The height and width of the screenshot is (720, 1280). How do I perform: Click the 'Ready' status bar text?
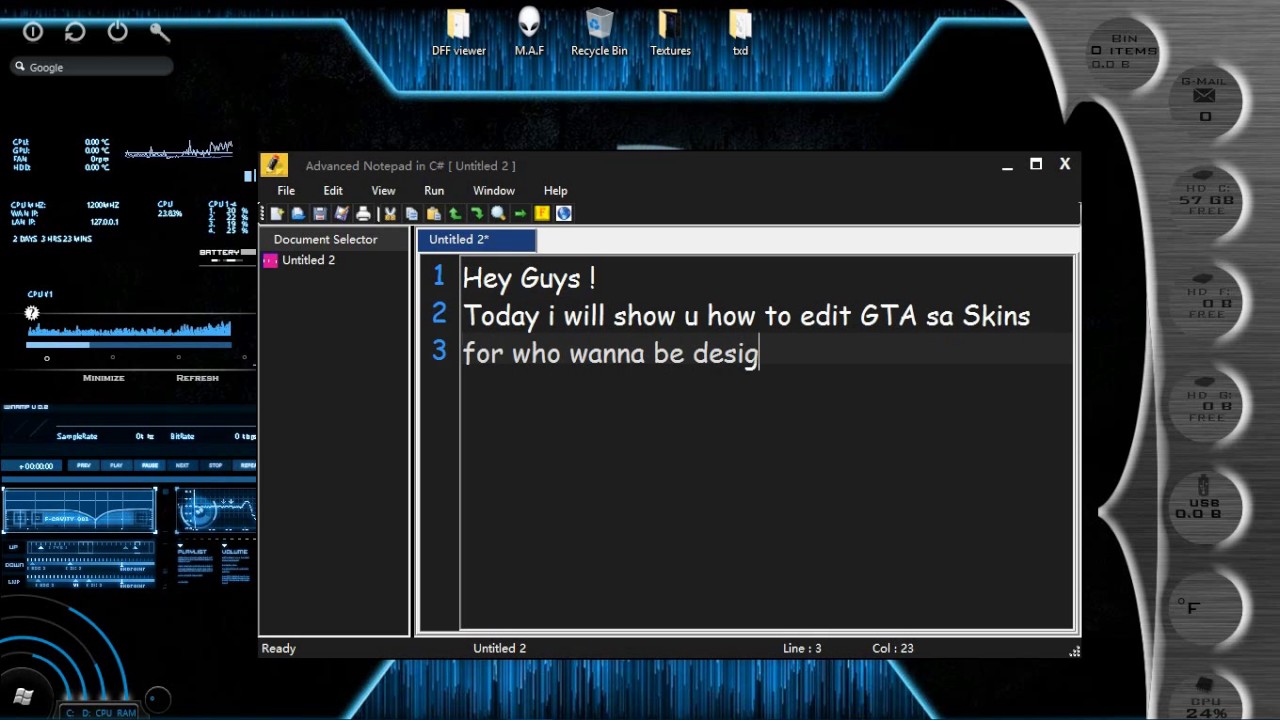tap(278, 648)
